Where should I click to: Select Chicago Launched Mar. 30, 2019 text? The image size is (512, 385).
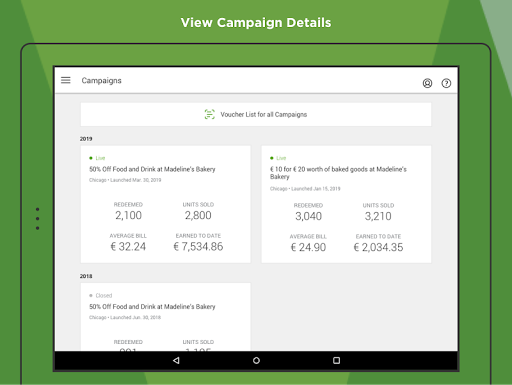(125, 180)
